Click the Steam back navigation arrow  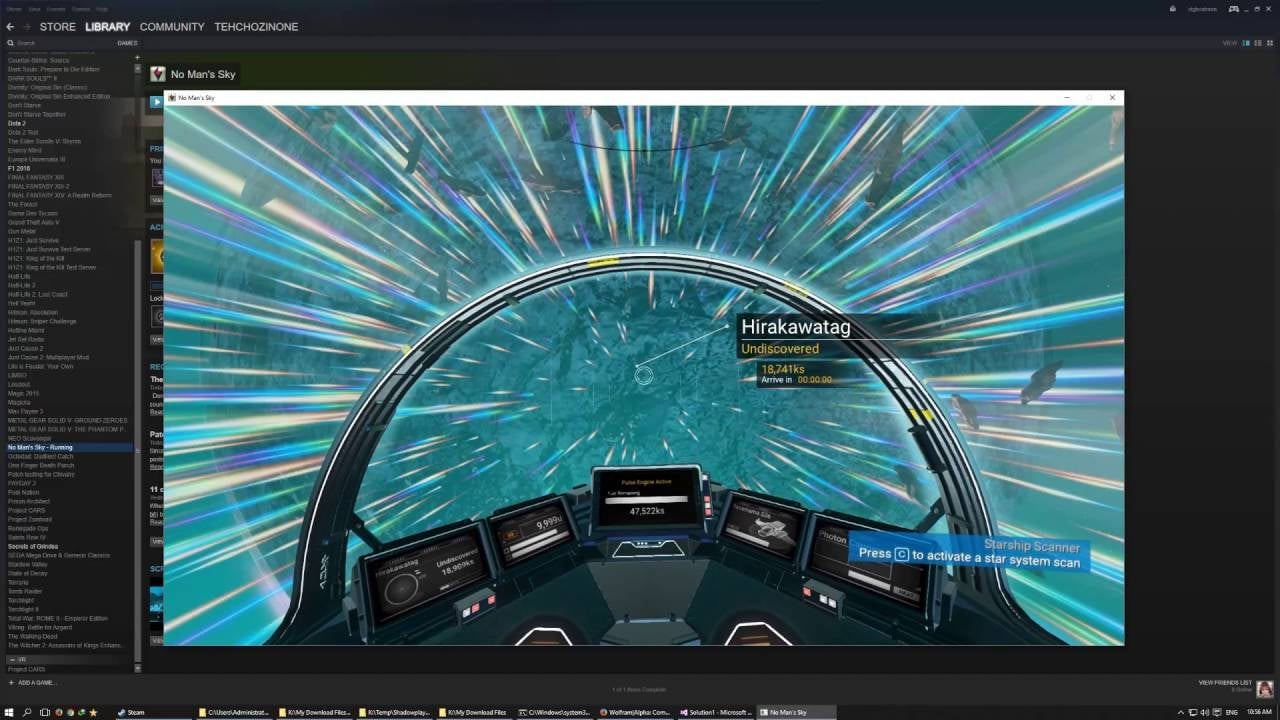[x=10, y=27]
